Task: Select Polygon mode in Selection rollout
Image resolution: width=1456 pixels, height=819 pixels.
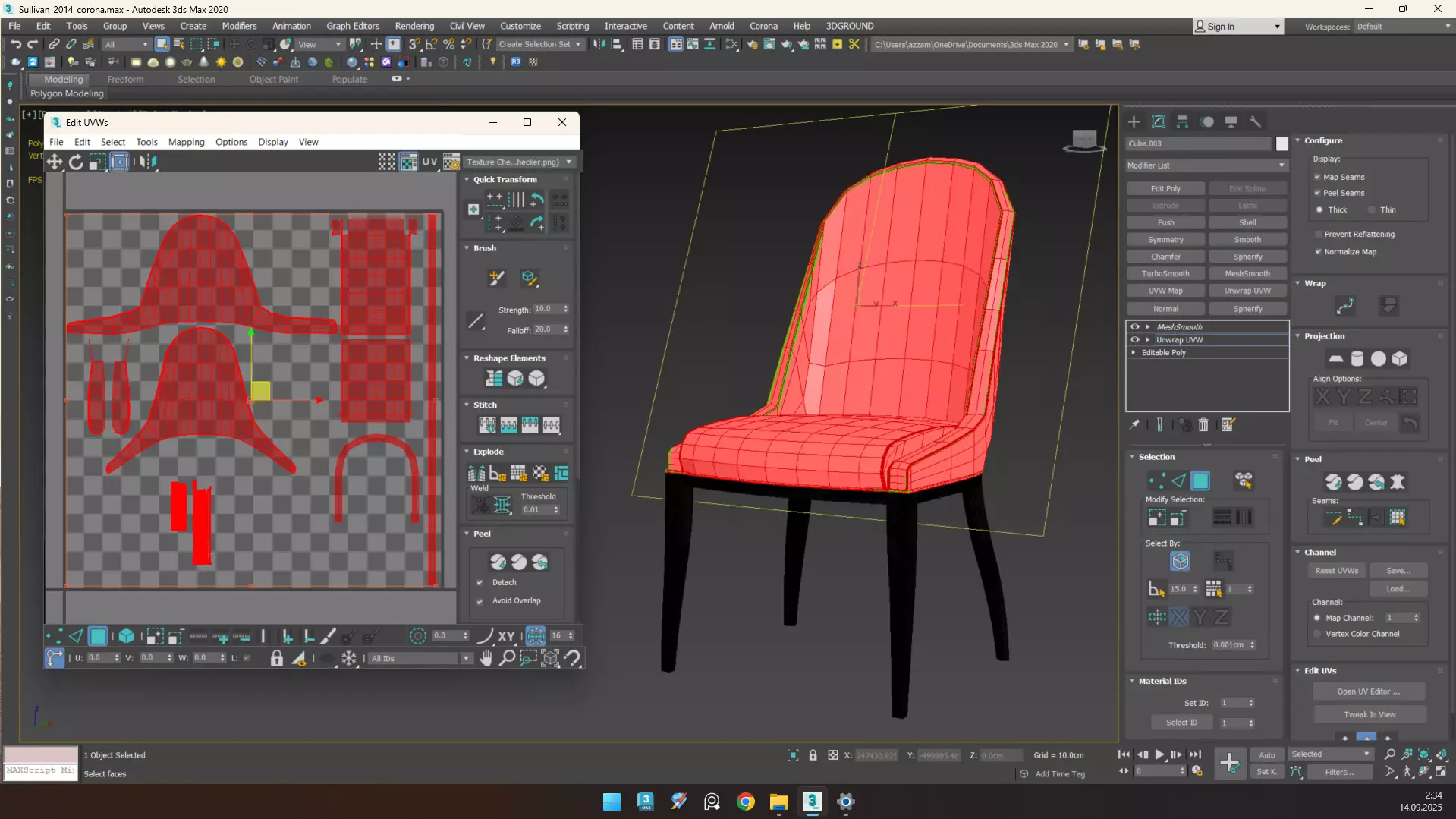Action: pos(1200,481)
